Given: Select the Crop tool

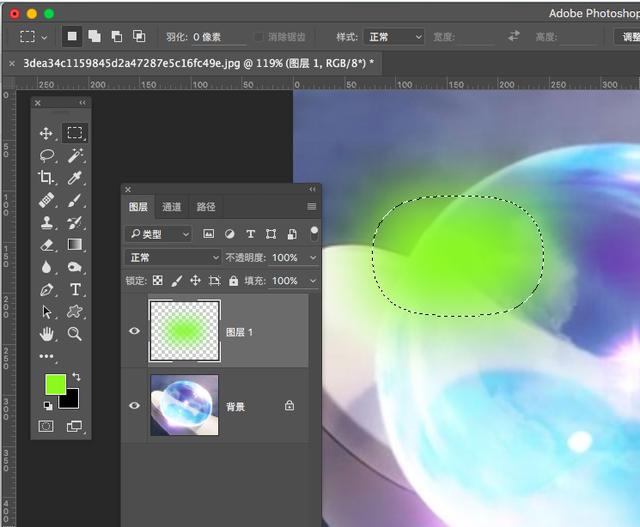Looking at the screenshot, I should click(x=46, y=178).
